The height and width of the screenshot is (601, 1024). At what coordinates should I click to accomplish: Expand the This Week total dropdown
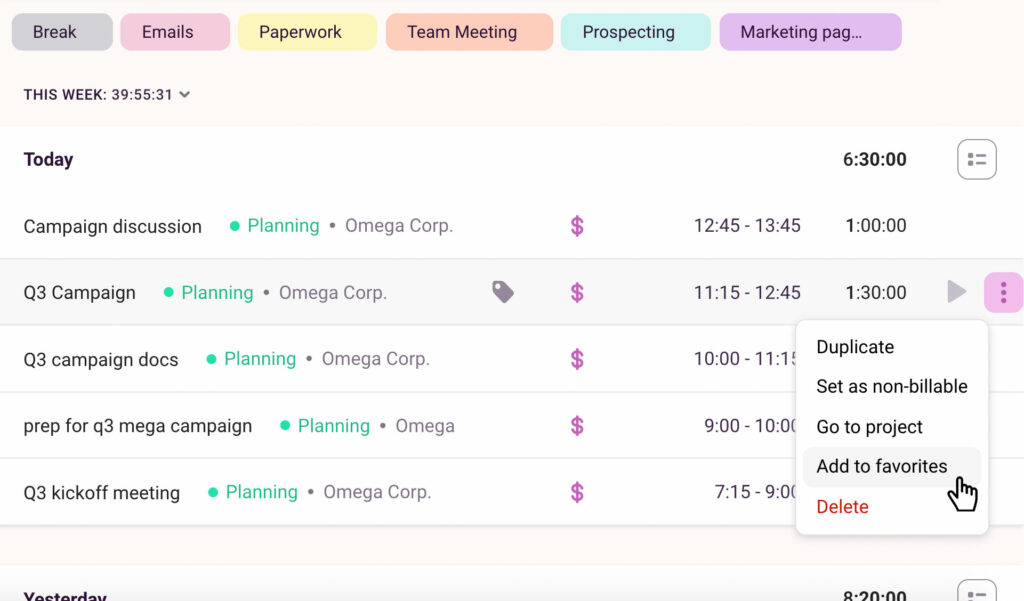tap(185, 95)
